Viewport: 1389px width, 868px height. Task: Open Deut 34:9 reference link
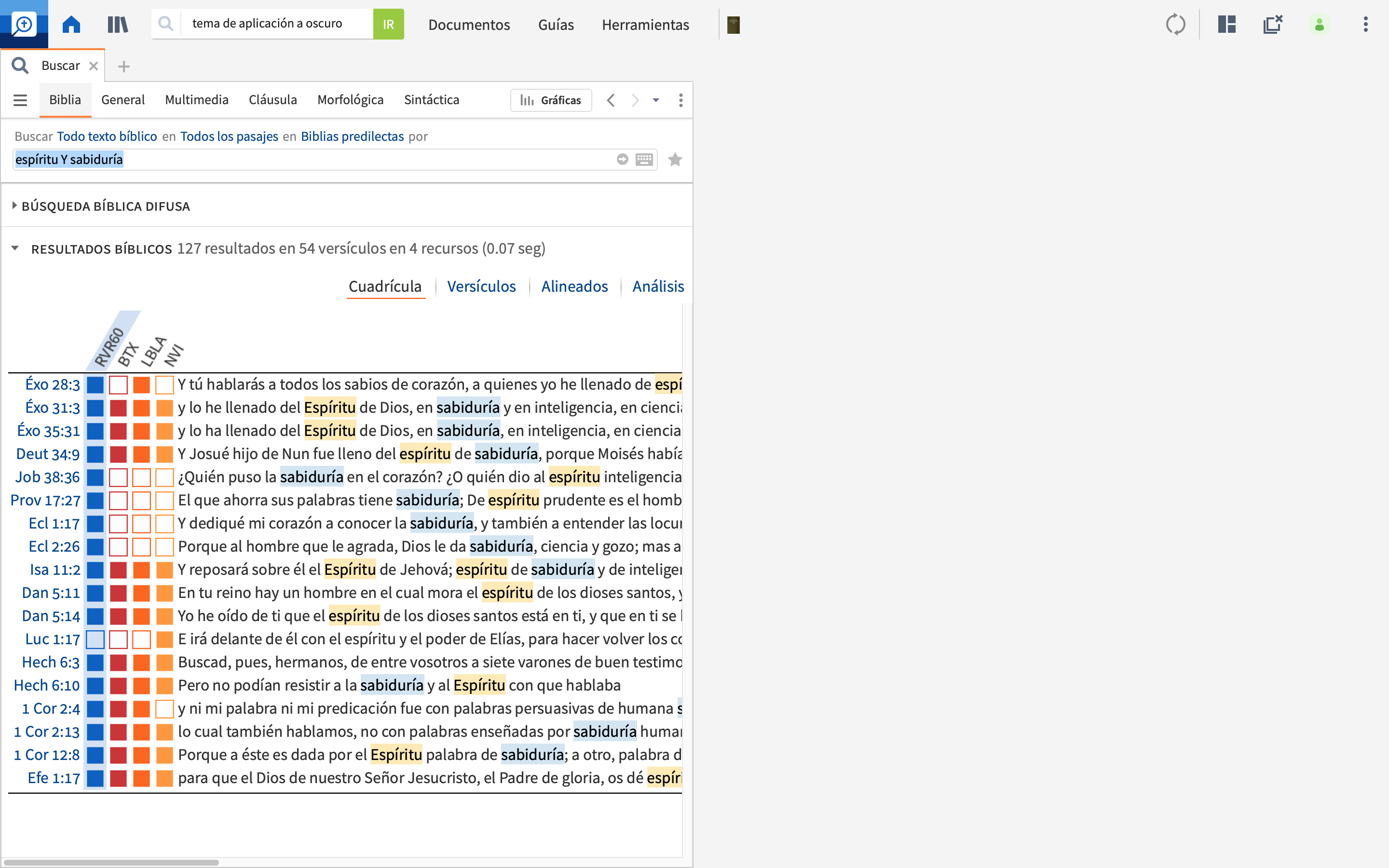(48, 454)
